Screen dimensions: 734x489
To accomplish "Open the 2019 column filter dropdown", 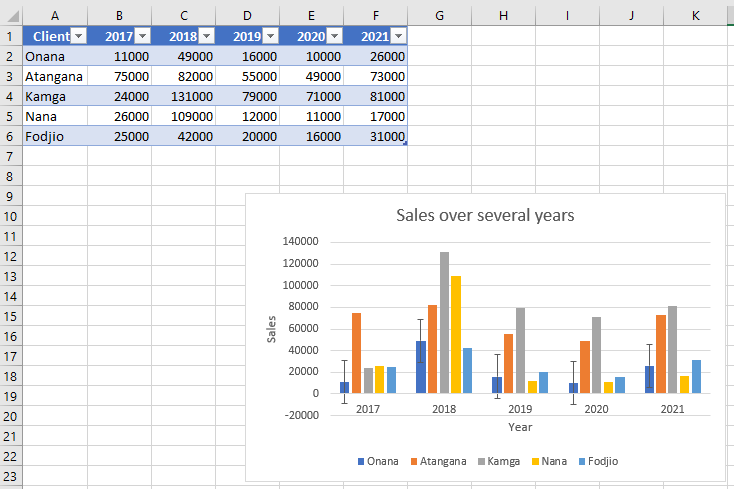I will click(x=271, y=36).
